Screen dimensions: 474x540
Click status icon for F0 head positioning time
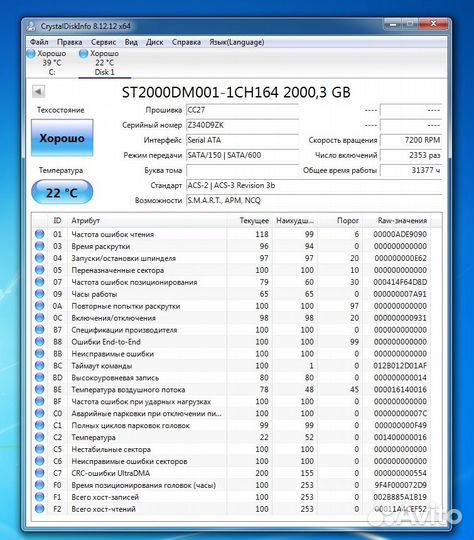click(40, 485)
